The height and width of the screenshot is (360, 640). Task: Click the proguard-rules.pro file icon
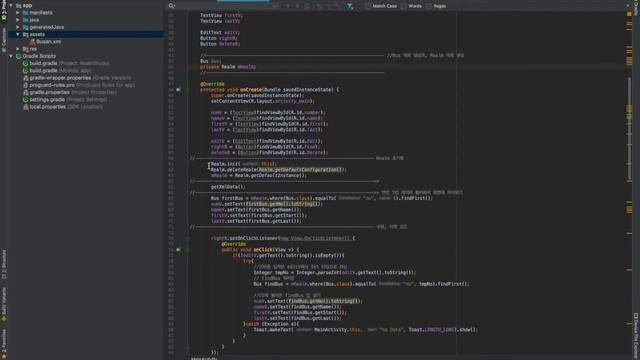coord(25,85)
